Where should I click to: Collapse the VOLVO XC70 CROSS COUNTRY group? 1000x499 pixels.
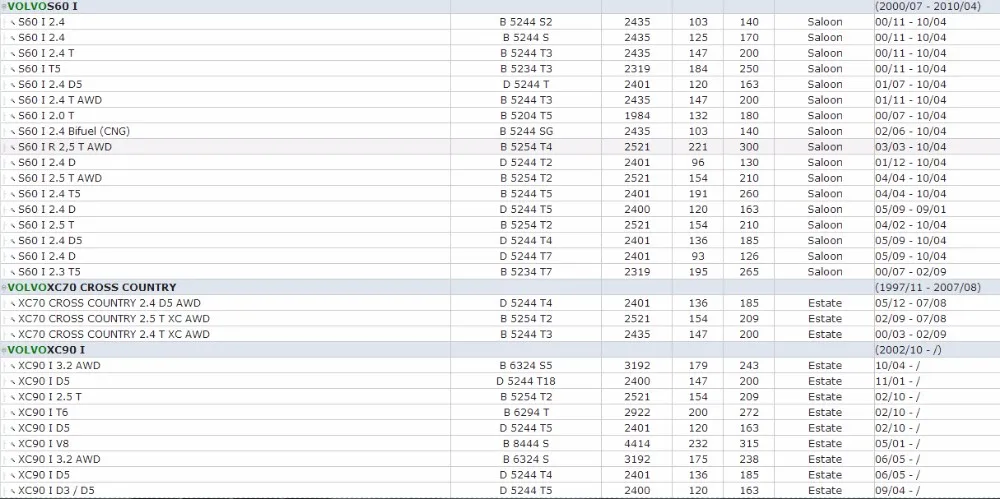point(4,288)
